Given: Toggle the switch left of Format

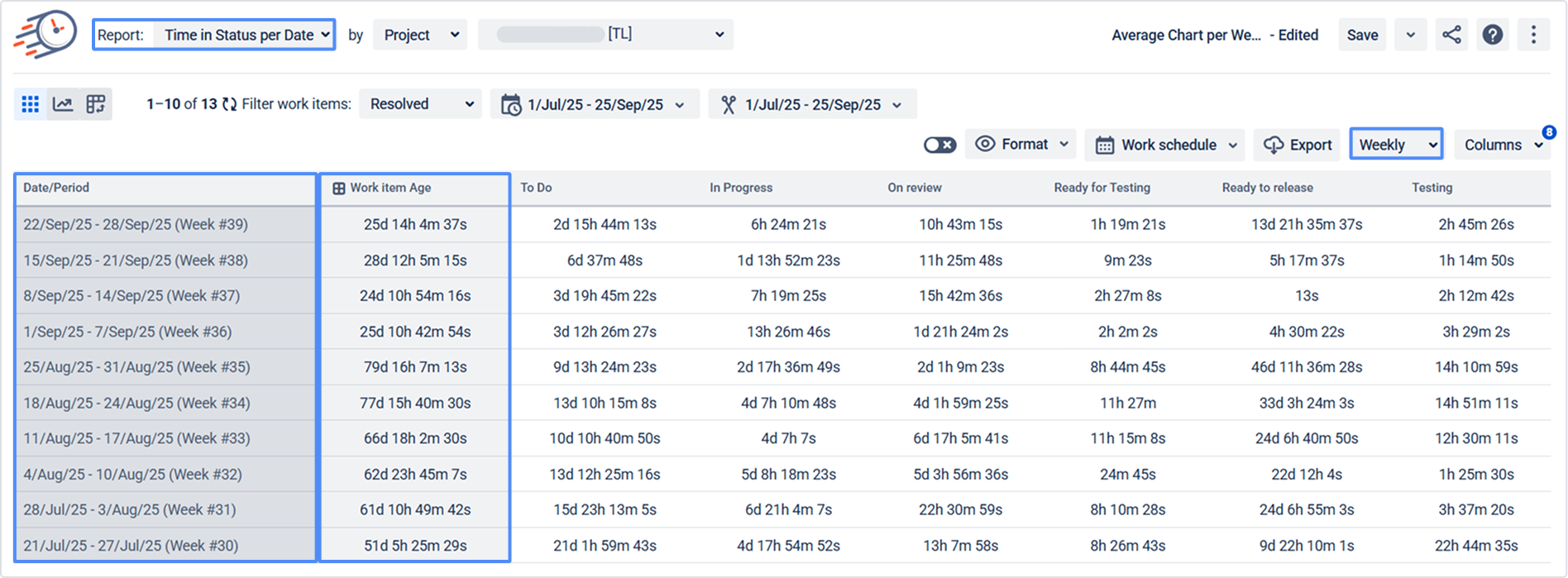Looking at the screenshot, I should coord(939,145).
